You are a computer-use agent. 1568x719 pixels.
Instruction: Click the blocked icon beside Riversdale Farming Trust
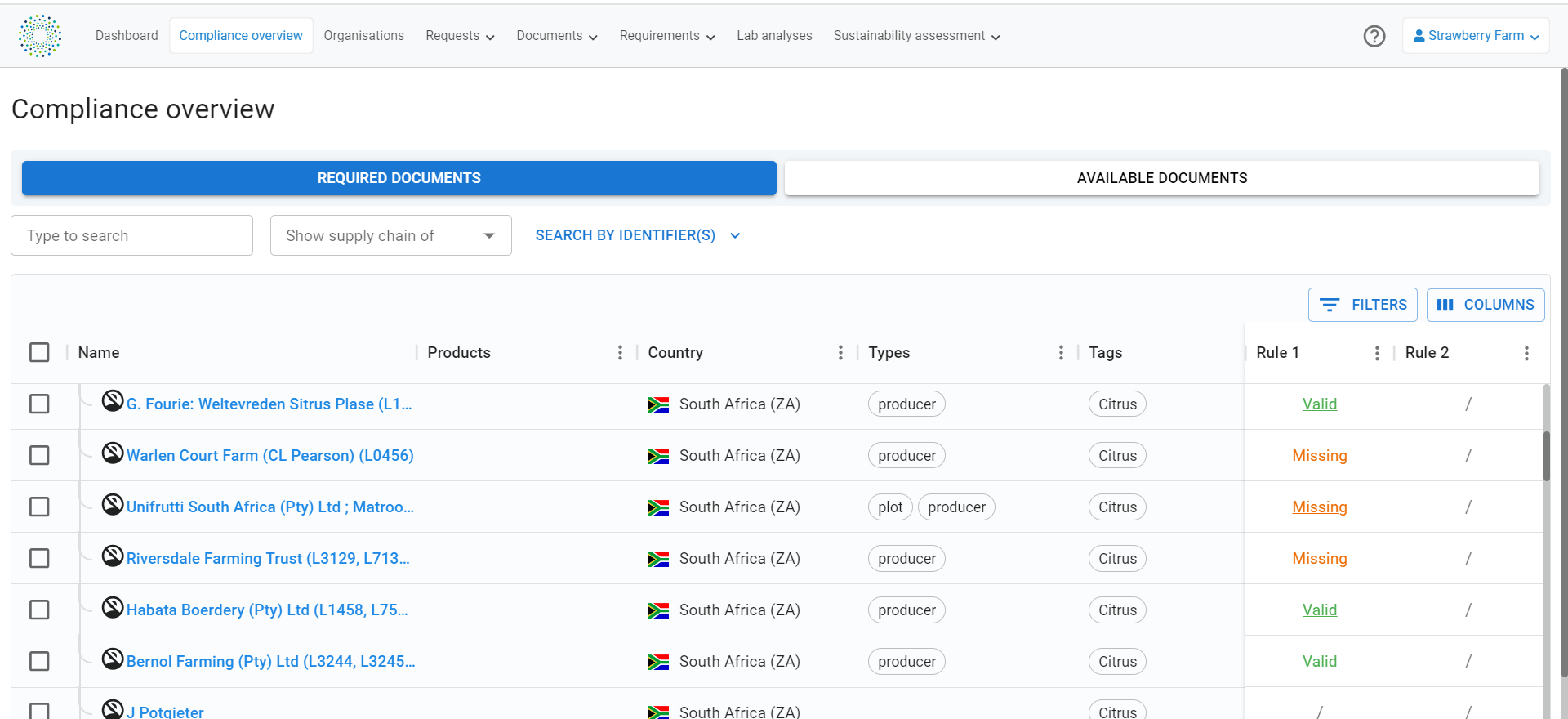[113, 556]
